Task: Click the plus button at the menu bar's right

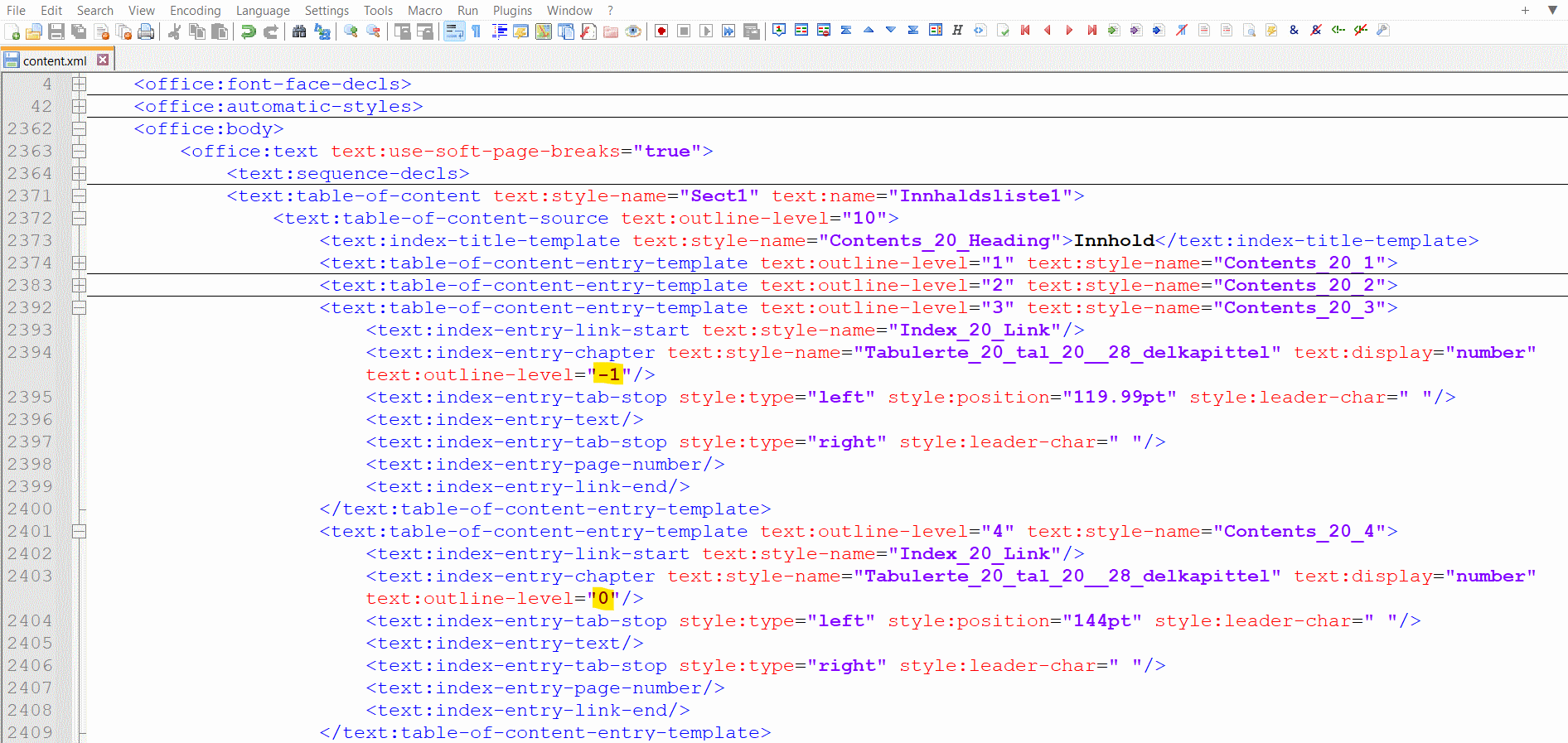Action: [x=1525, y=10]
